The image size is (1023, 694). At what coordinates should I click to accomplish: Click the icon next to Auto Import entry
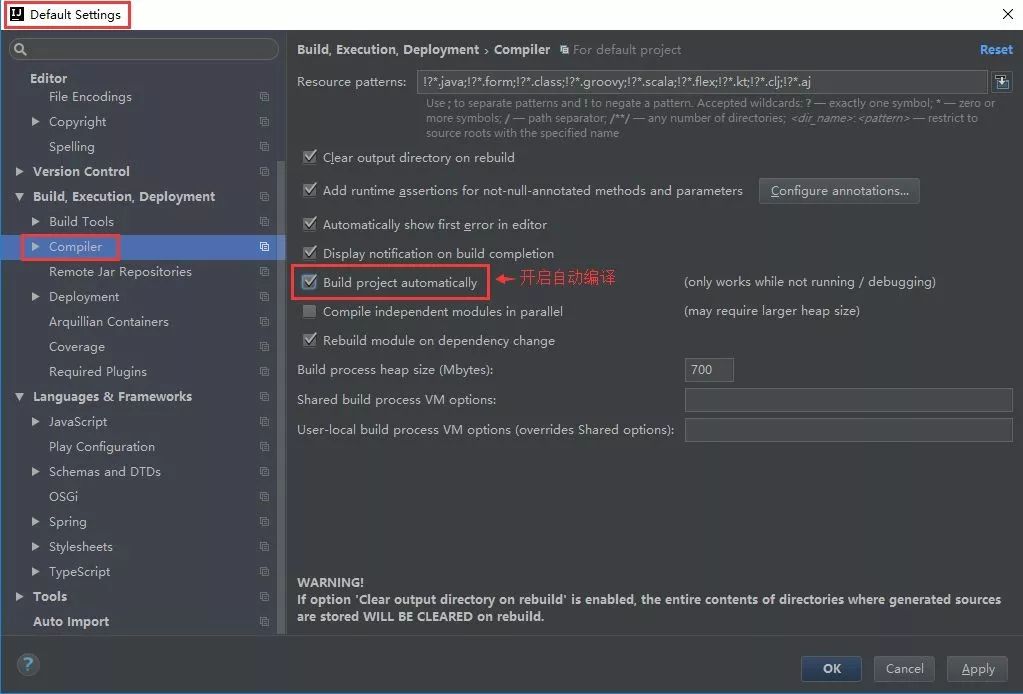264,621
